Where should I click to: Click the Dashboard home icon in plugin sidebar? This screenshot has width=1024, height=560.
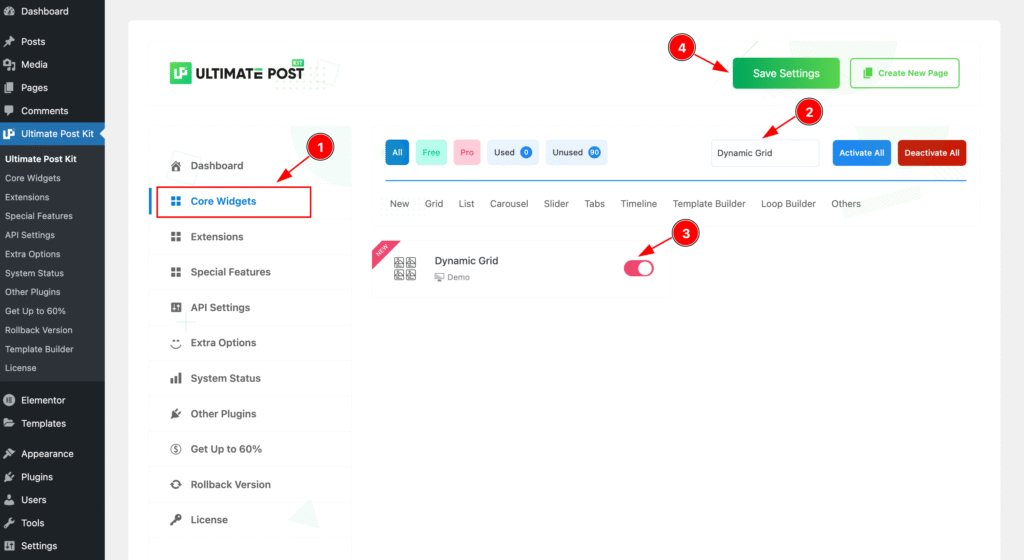pos(176,166)
